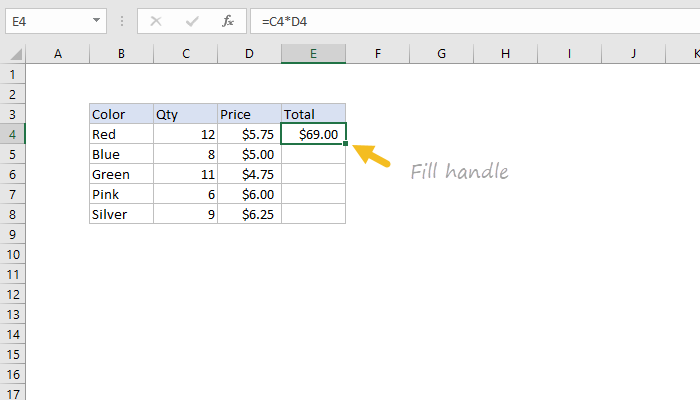Click the Select All corner triangle
Image resolution: width=700 pixels, height=400 pixels.
13,53
